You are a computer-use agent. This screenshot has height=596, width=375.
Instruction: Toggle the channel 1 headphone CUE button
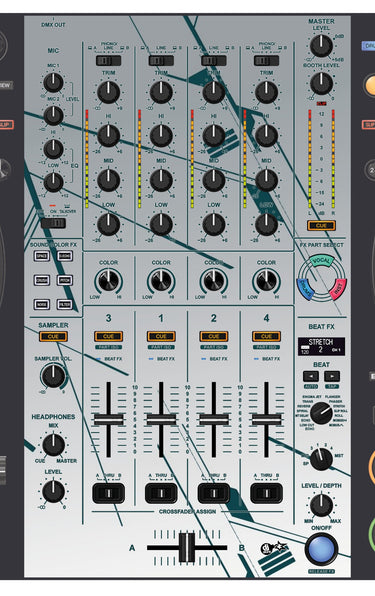[x=161, y=336]
